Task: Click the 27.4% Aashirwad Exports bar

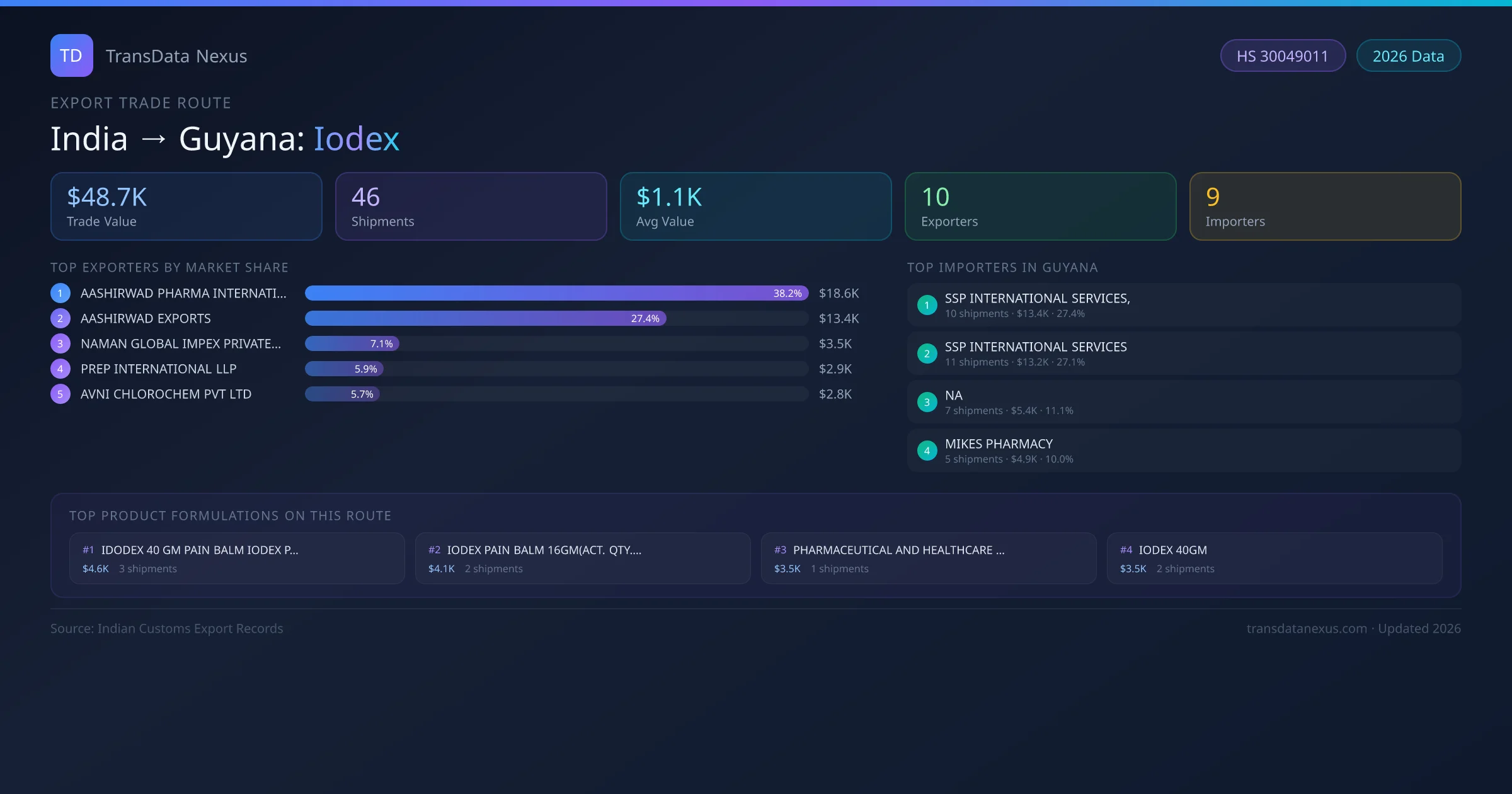Action: click(485, 318)
